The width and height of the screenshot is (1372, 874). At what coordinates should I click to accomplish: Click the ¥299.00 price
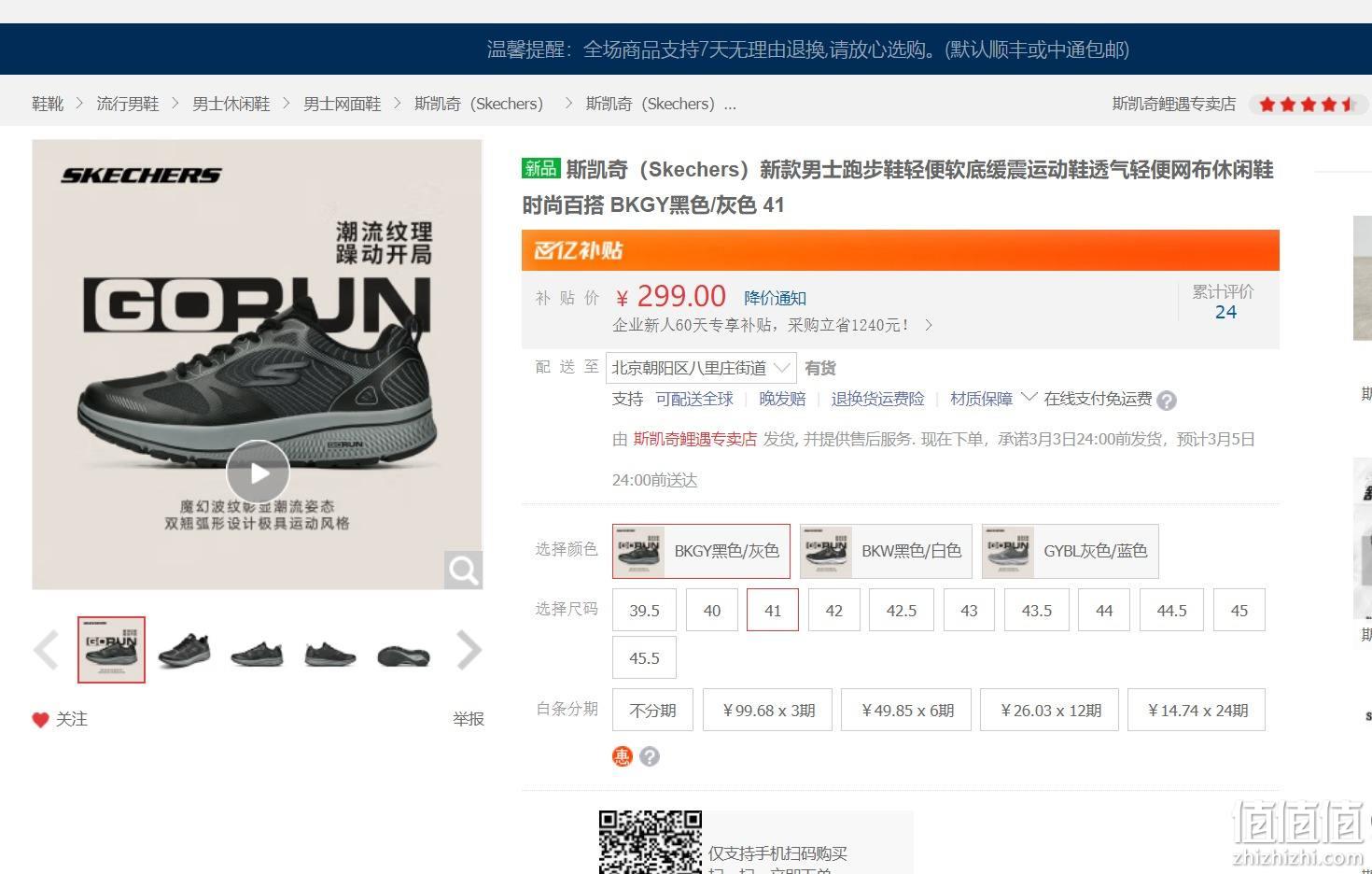pos(671,296)
